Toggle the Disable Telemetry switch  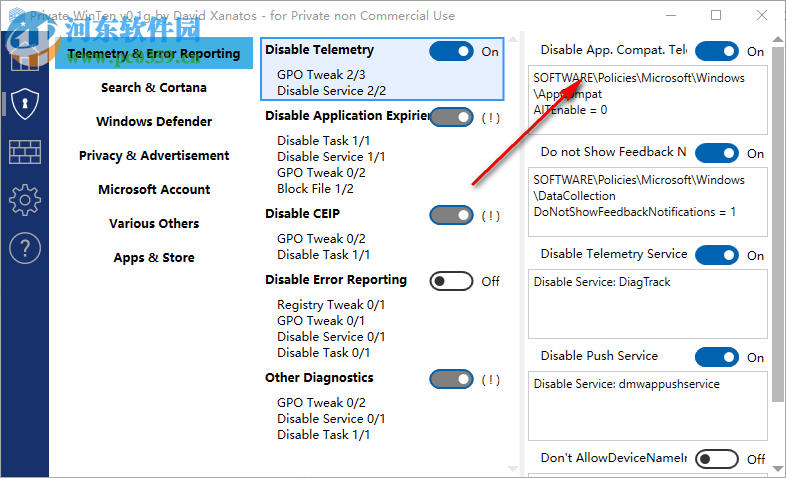(451, 52)
